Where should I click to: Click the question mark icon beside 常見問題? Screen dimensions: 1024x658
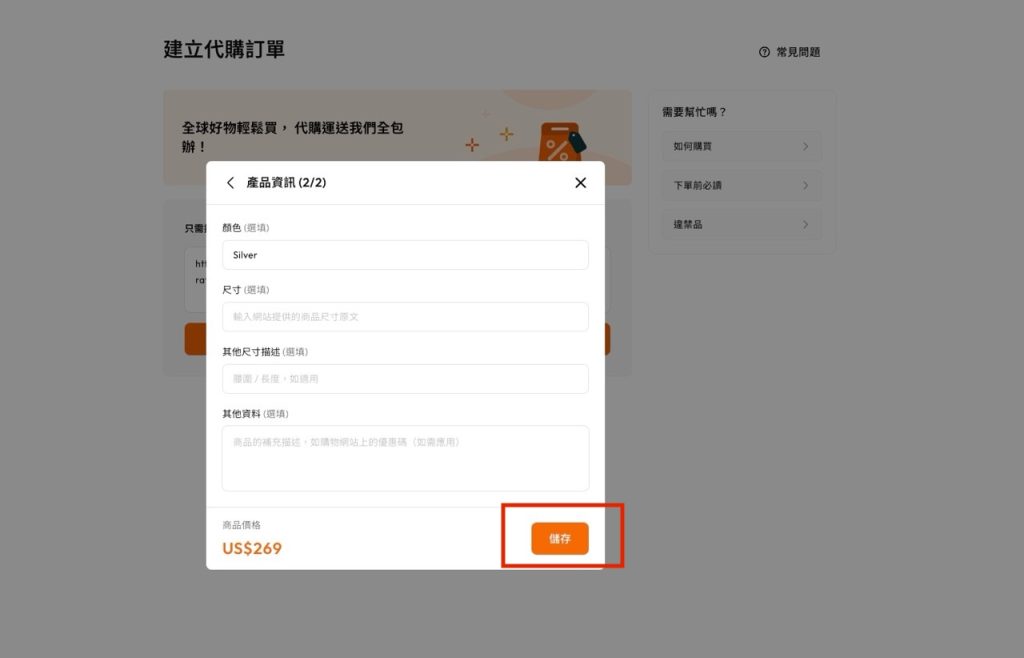pyautogui.click(x=764, y=52)
